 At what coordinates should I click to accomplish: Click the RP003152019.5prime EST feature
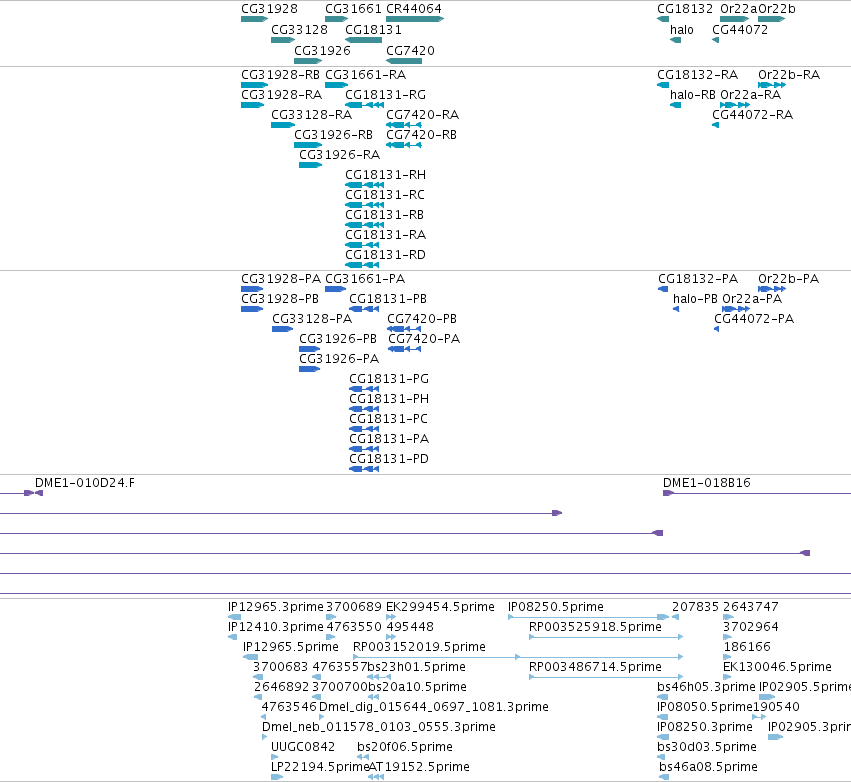click(518, 657)
